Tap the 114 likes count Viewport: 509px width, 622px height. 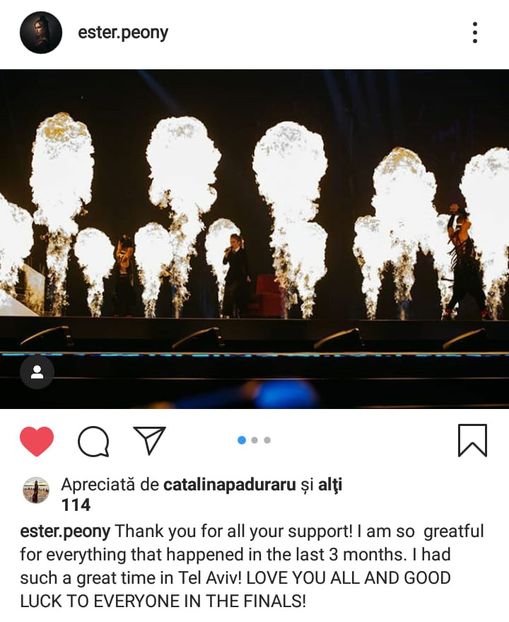[76, 505]
